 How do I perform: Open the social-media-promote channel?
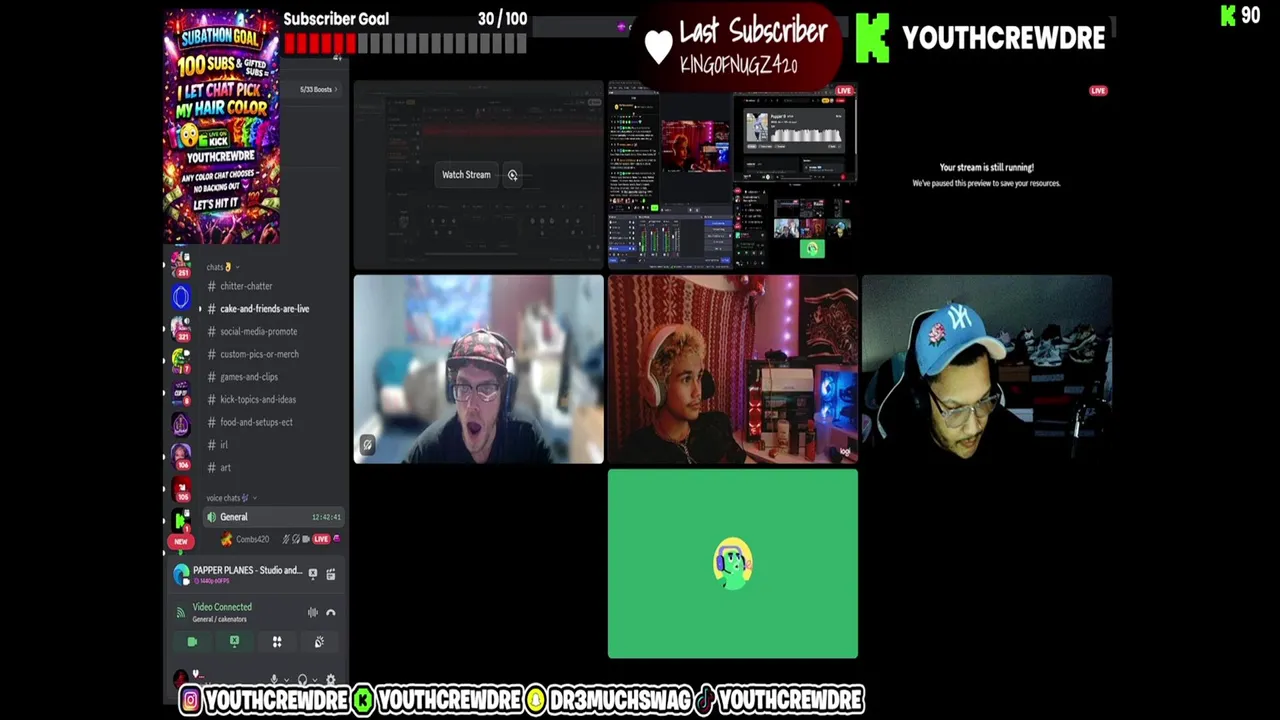pyautogui.click(x=258, y=331)
